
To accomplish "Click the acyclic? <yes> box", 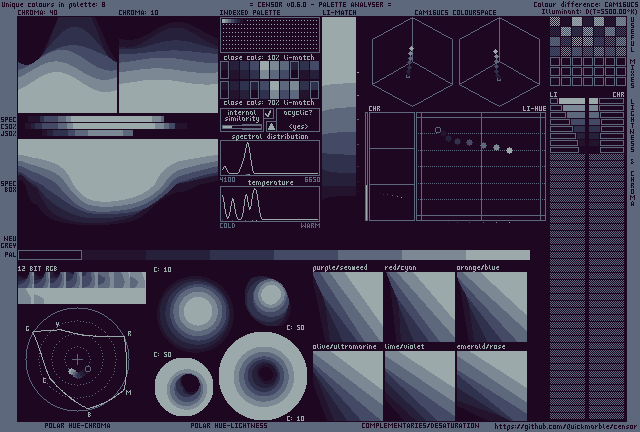I will (x=298, y=120).
